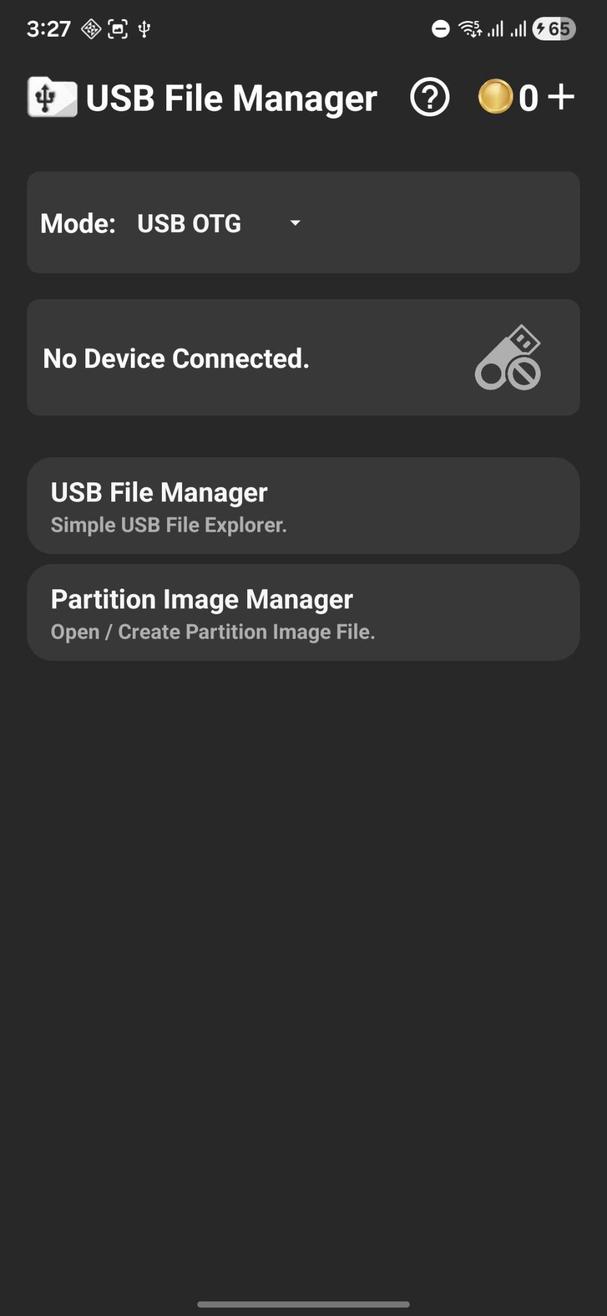Tap the Simple USB File Explorer subtitle
607x1316 pixels.
pyautogui.click(x=167, y=524)
